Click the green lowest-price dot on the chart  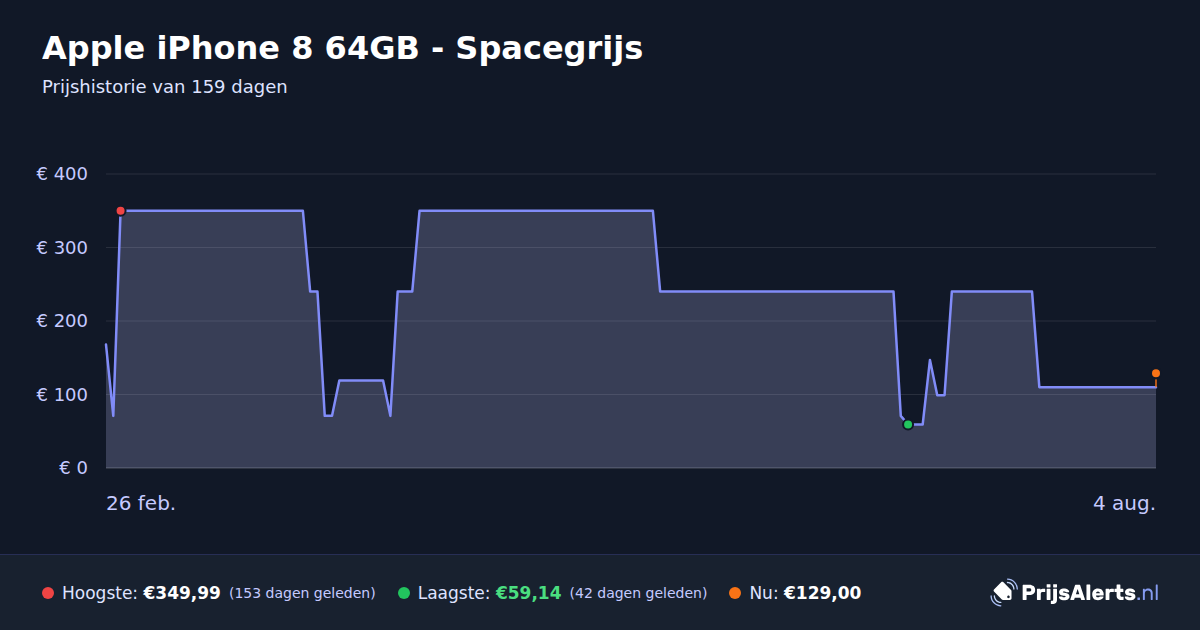coord(908,425)
